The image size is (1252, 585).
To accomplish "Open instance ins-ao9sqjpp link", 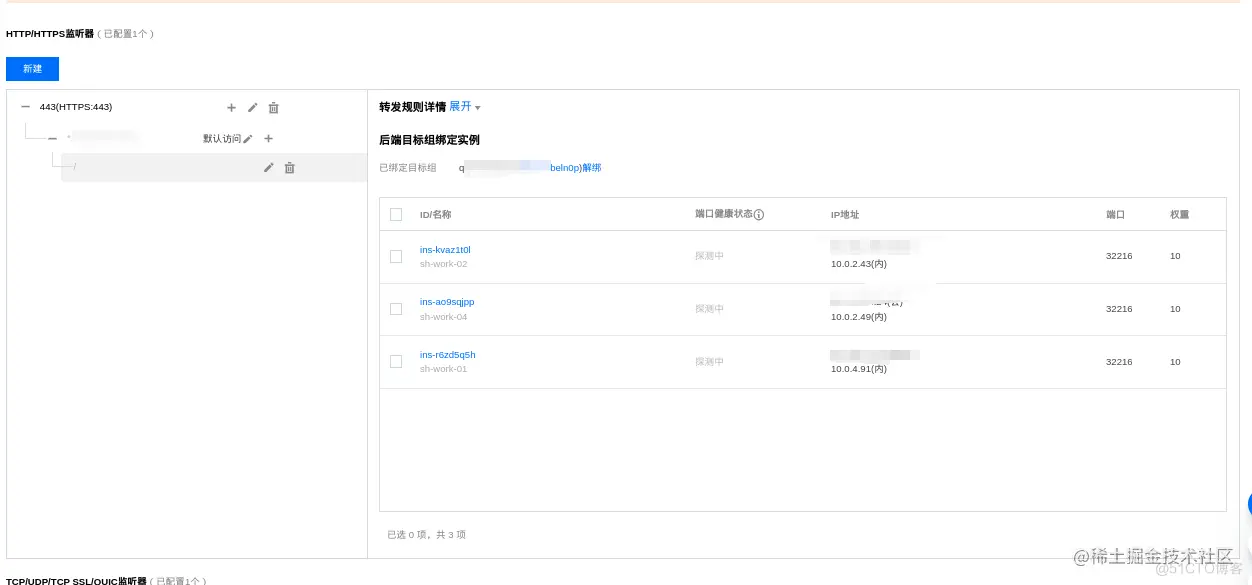I will [447, 301].
